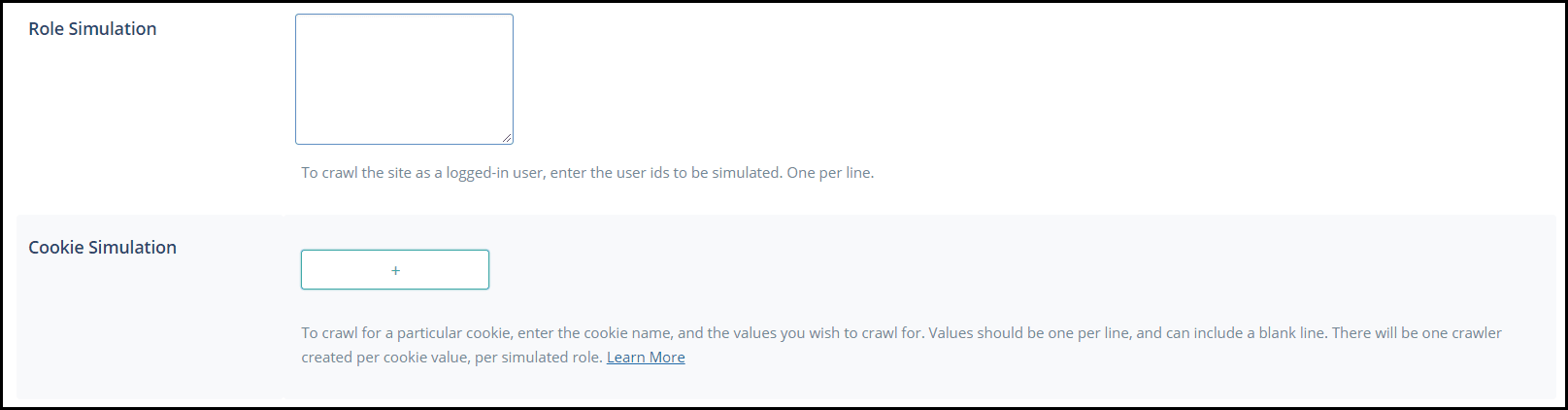Open the Learn More link

tap(646, 358)
